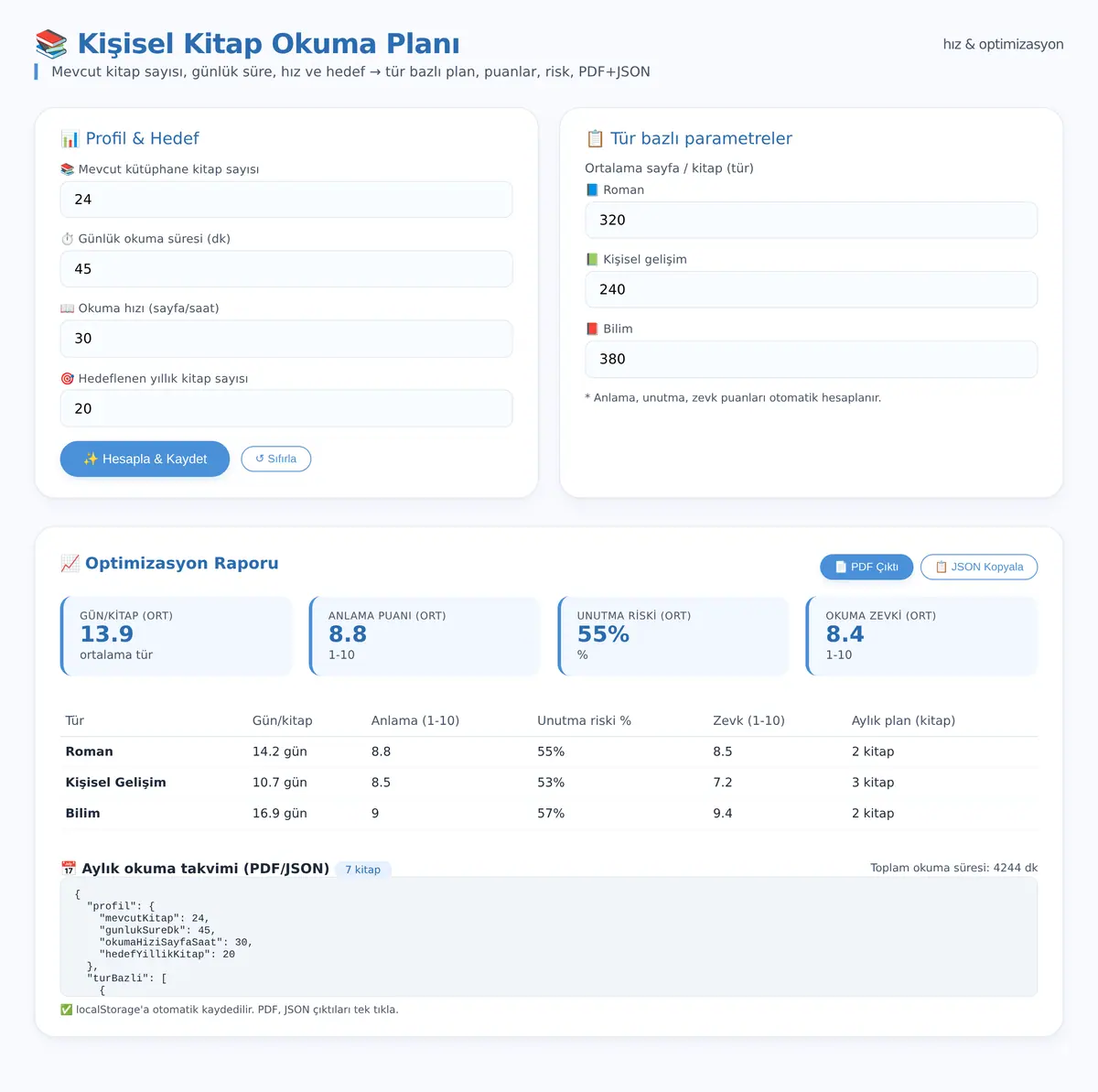
Task: Click the 57% unutma riski cell
Action: point(551,813)
